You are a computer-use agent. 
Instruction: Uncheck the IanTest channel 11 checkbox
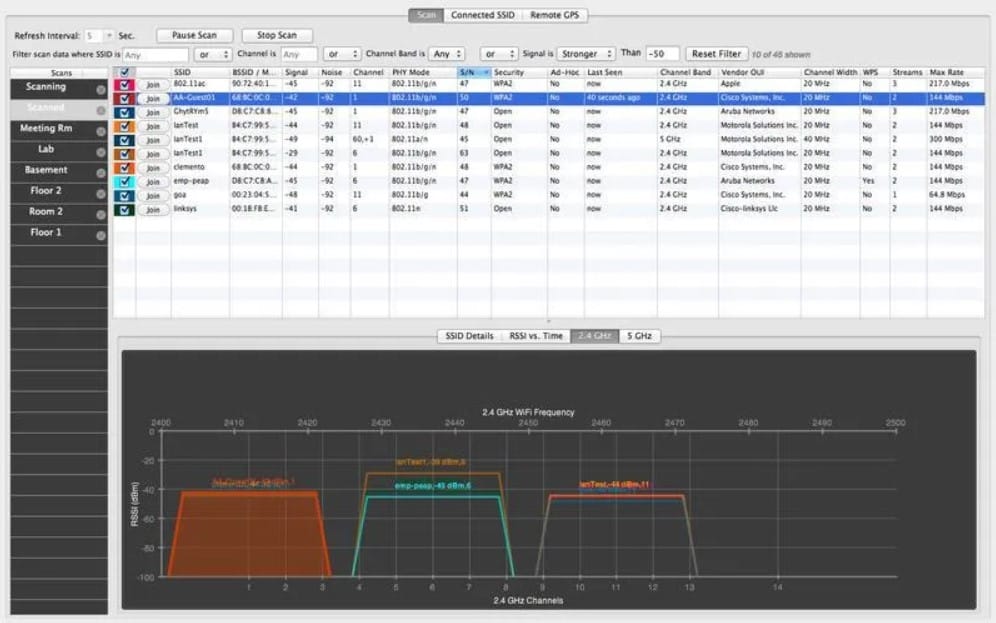[124, 126]
